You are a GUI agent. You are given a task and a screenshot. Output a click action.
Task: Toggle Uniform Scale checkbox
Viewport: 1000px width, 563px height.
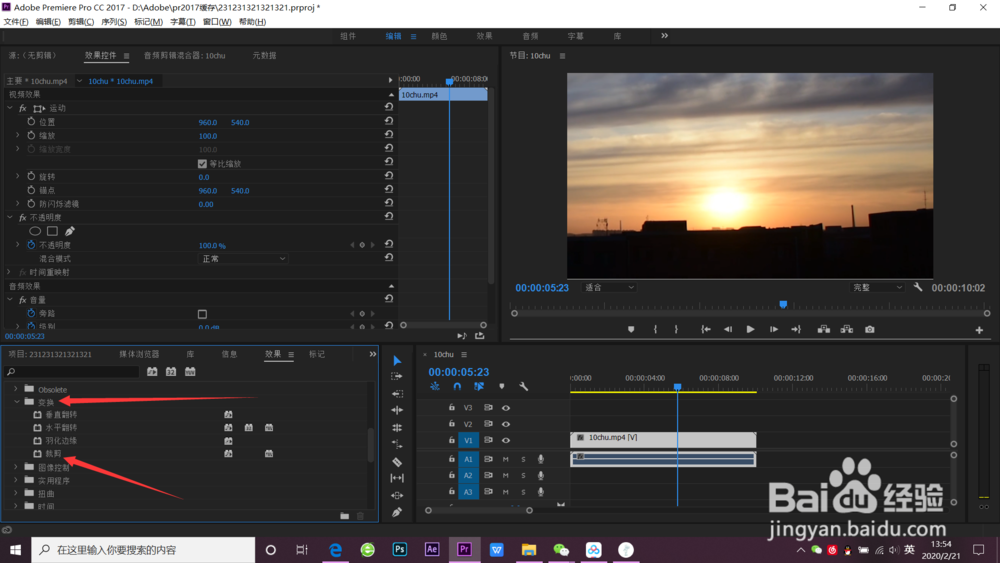(202, 164)
